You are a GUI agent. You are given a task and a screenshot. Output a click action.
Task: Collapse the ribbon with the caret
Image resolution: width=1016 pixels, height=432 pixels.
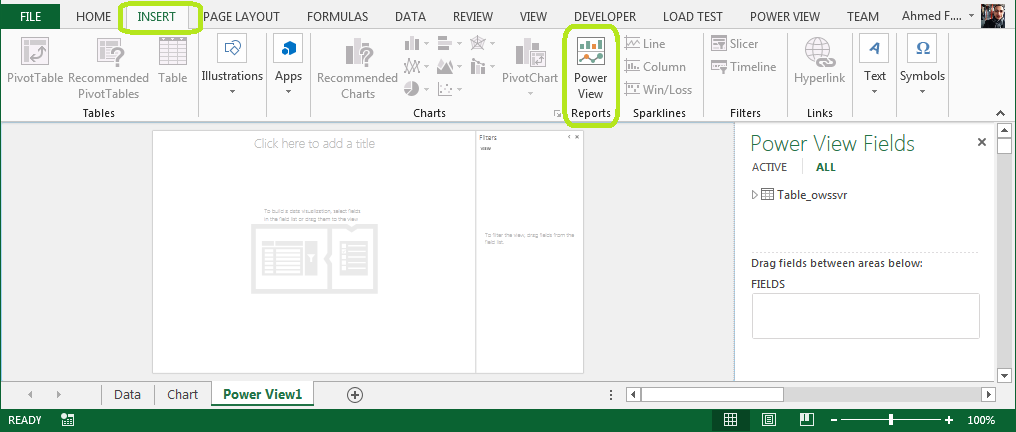click(1002, 113)
